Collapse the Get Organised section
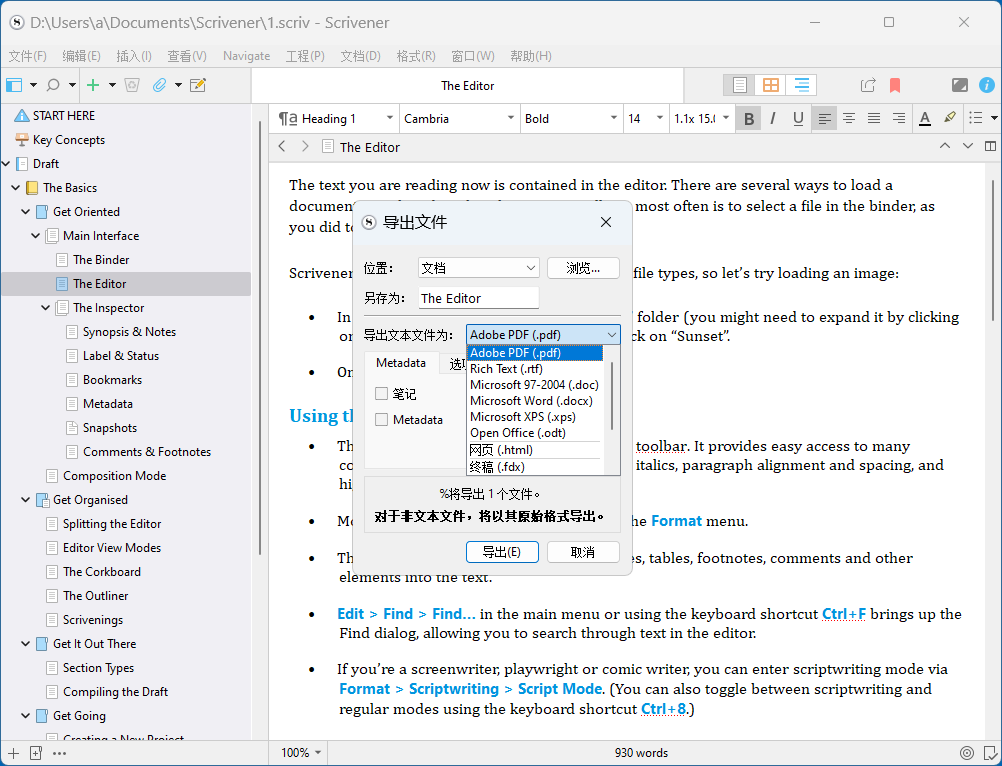Screen dimensions: 1002x766 click(x=26, y=500)
